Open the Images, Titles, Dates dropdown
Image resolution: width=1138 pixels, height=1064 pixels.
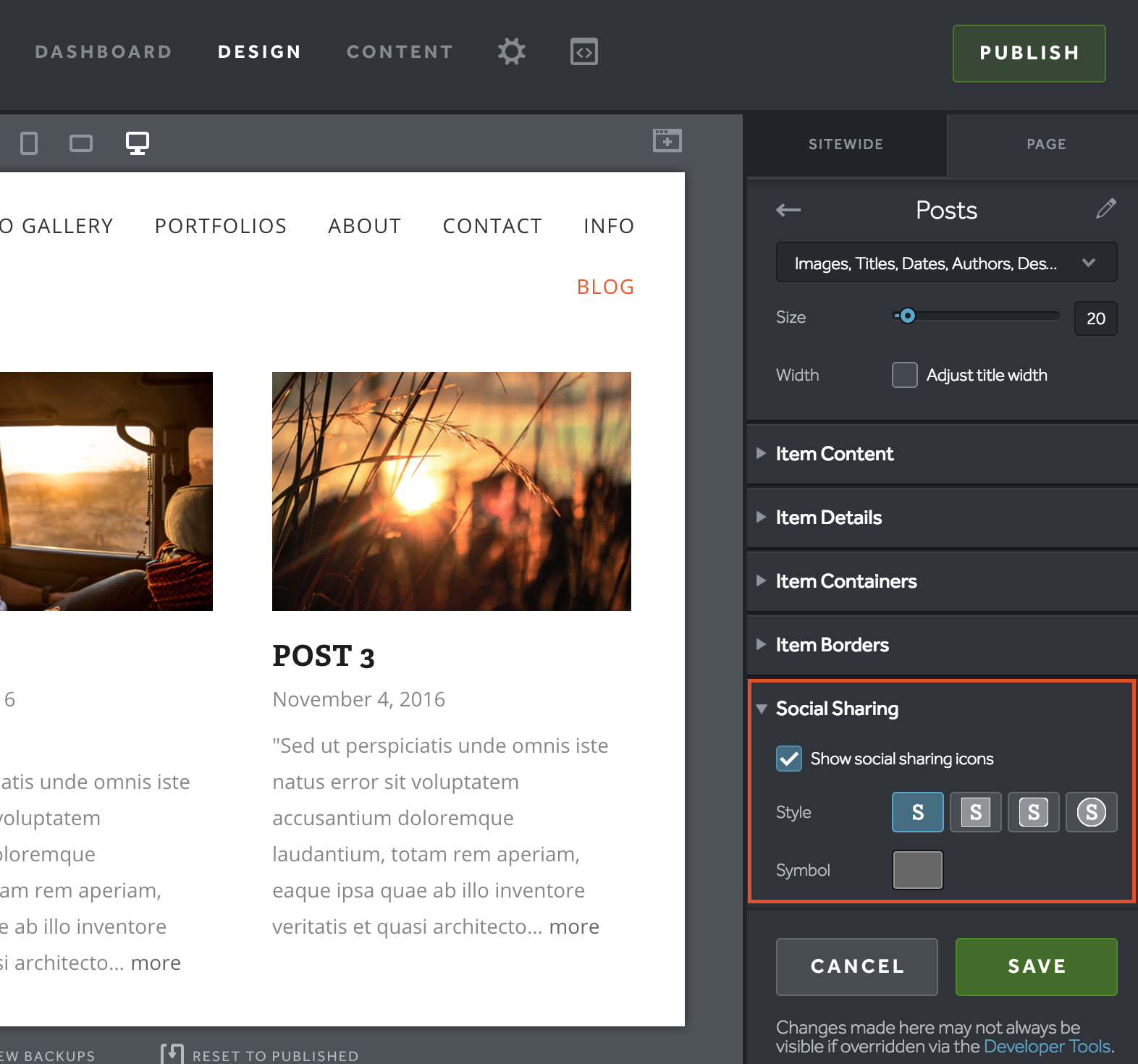pyautogui.click(x=945, y=263)
